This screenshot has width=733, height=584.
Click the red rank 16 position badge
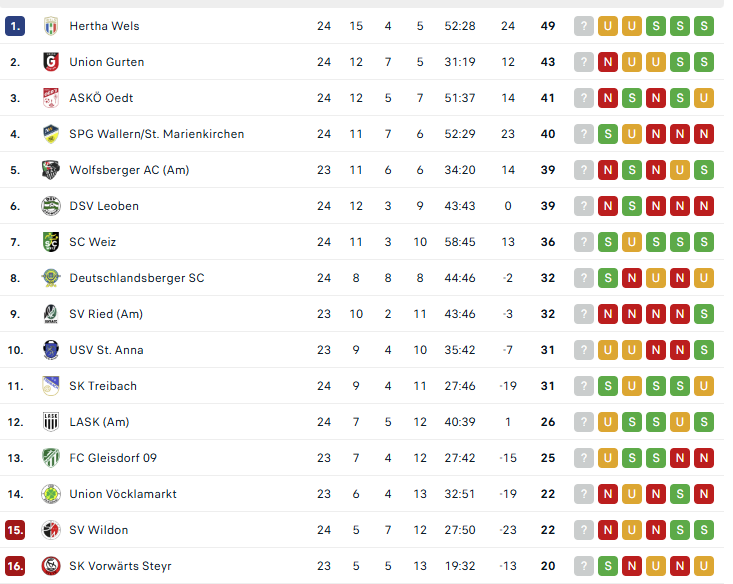click(x=15, y=566)
